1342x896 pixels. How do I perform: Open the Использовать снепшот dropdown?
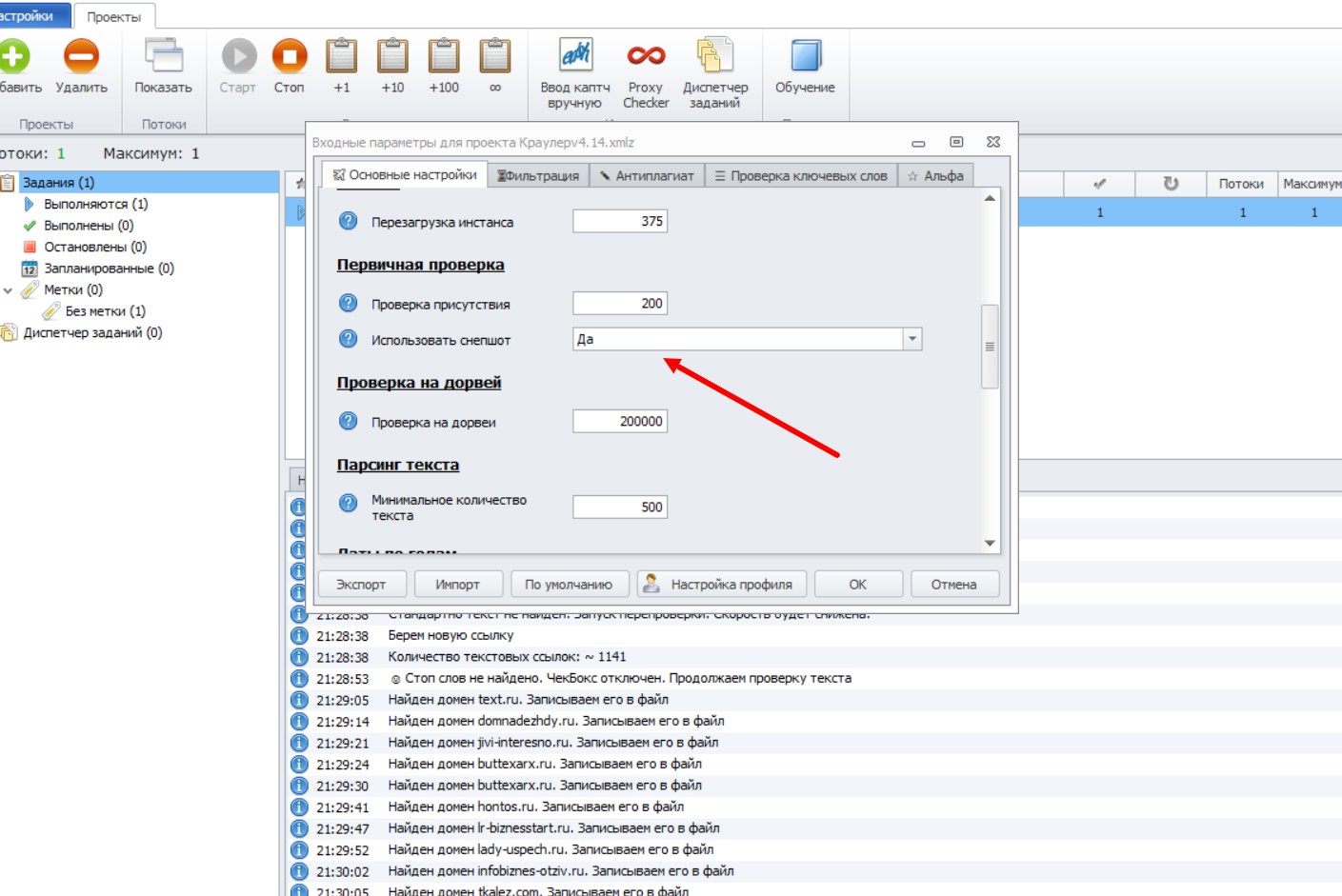[x=912, y=339]
